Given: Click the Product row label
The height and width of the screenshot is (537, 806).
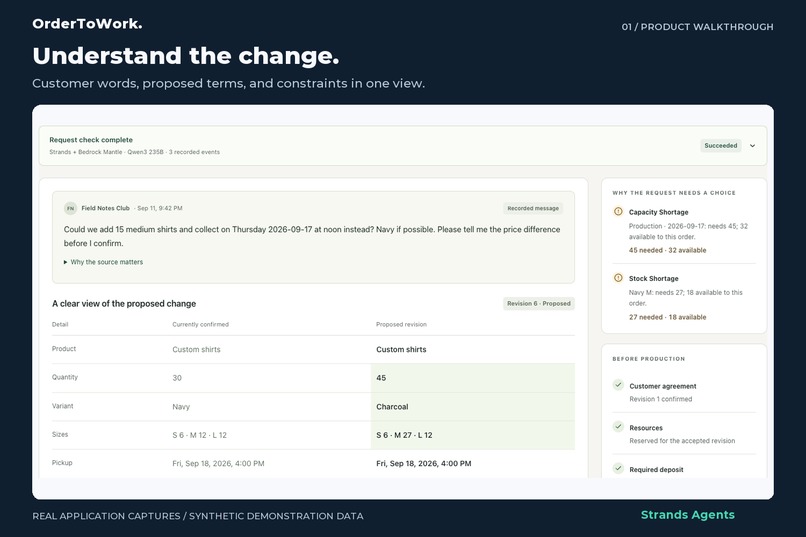Looking at the screenshot, I should pyautogui.click(x=64, y=348).
